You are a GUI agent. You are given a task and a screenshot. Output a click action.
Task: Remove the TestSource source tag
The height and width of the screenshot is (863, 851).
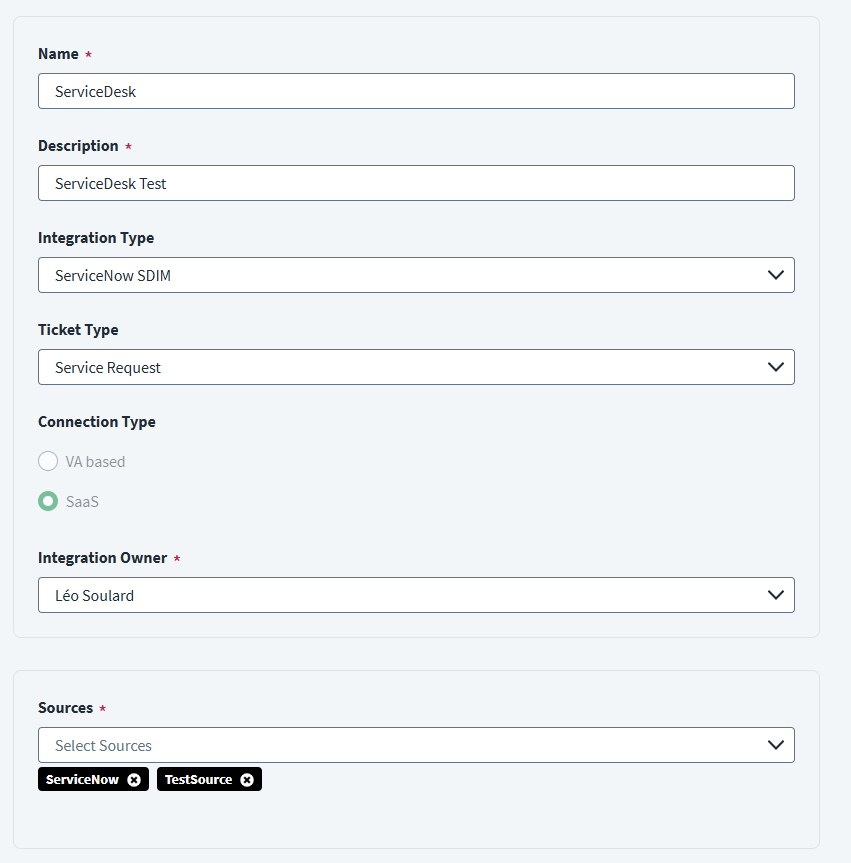(247, 780)
